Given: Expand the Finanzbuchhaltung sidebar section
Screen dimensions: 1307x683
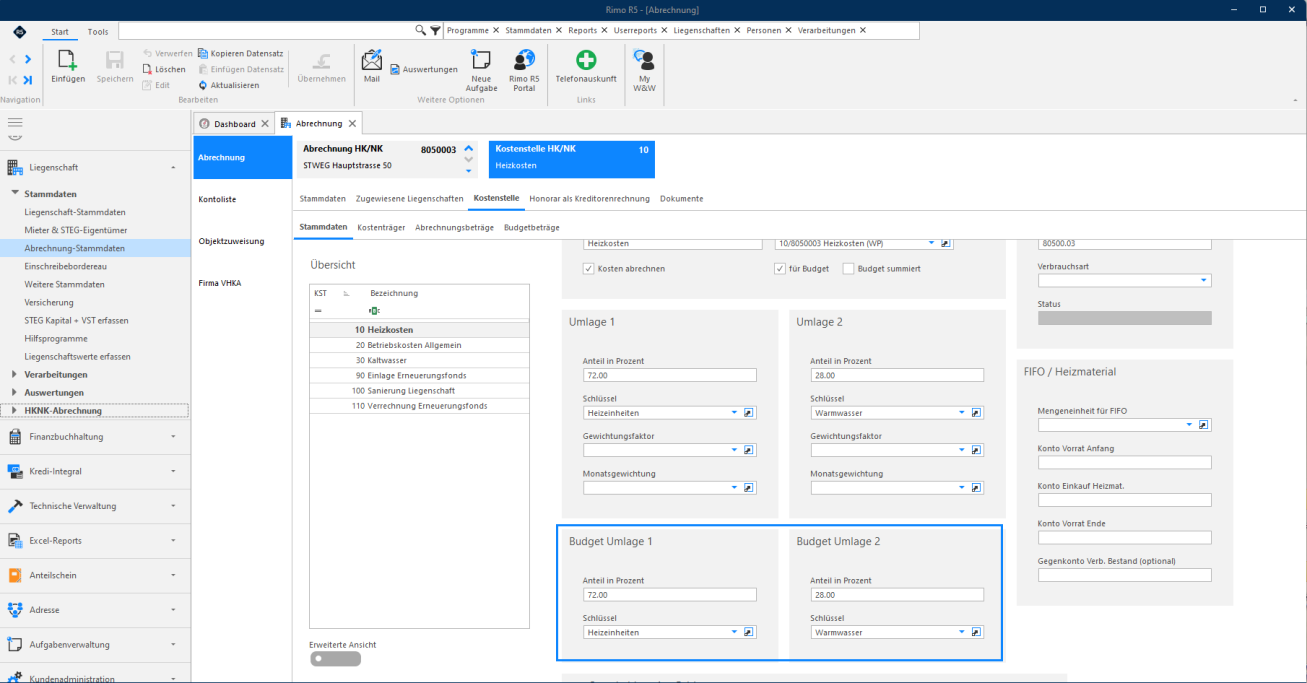Looking at the screenshot, I should [x=95, y=436].
